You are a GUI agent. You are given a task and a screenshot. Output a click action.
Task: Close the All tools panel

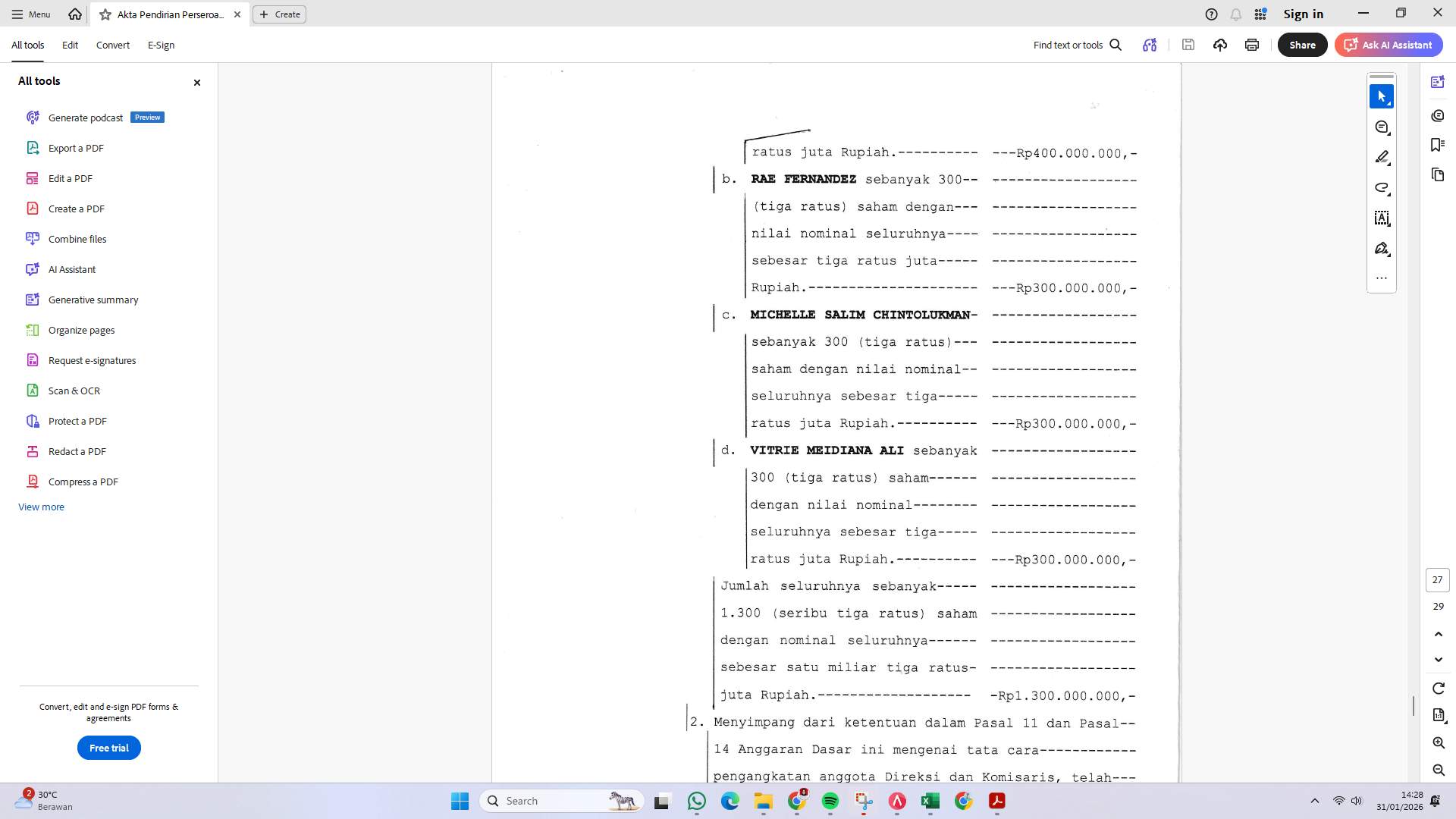[196, 83]
